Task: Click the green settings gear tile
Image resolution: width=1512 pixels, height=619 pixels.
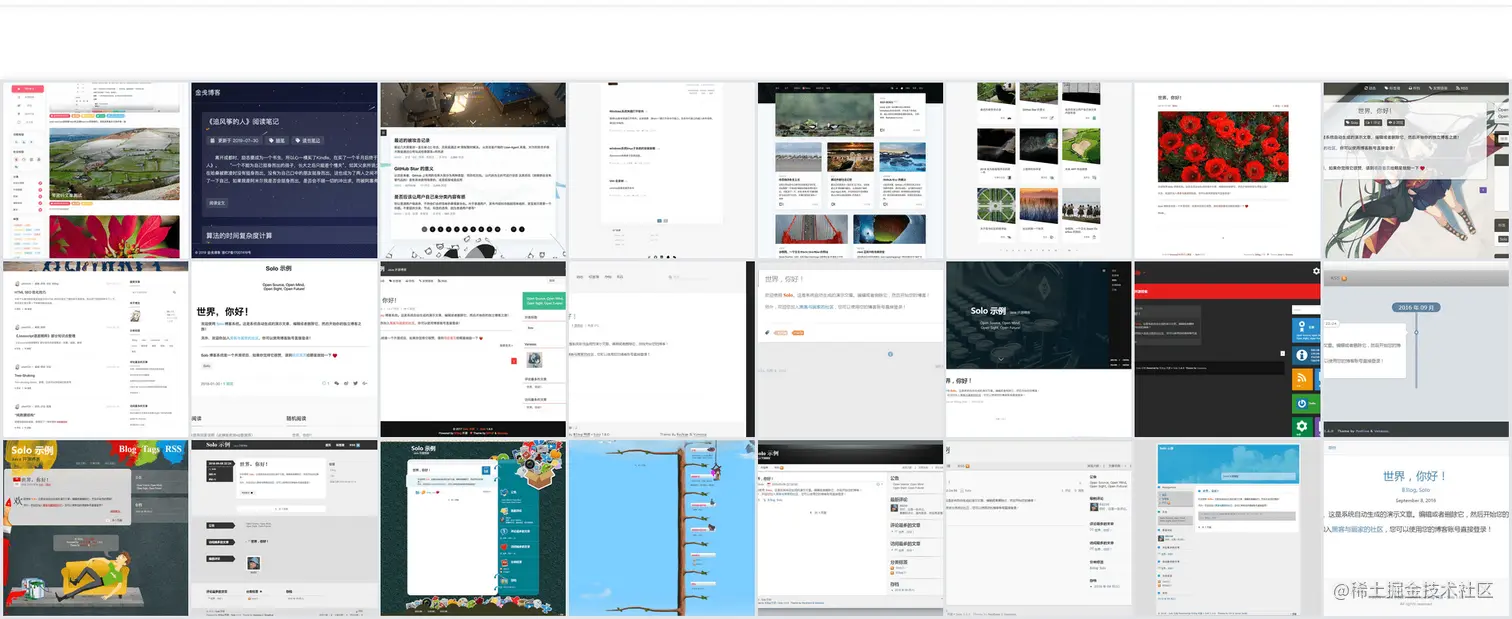Action: click(x=1303, y=427)
